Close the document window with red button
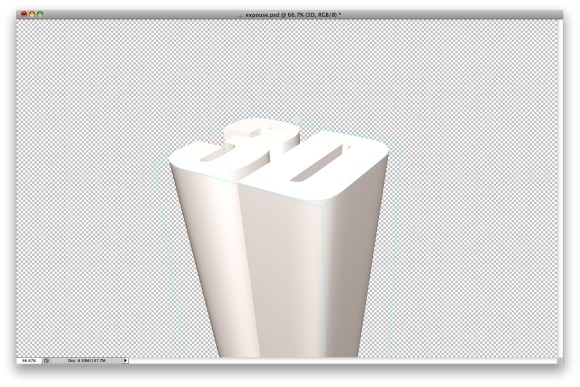Screen dimensions: 580x387 pos(24,14)
